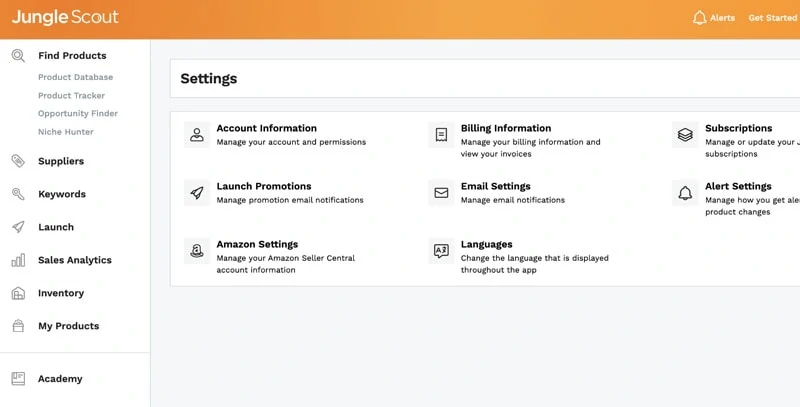The image size is (800, 407).
Task: Open the Academy section
Action: [60, 379]
